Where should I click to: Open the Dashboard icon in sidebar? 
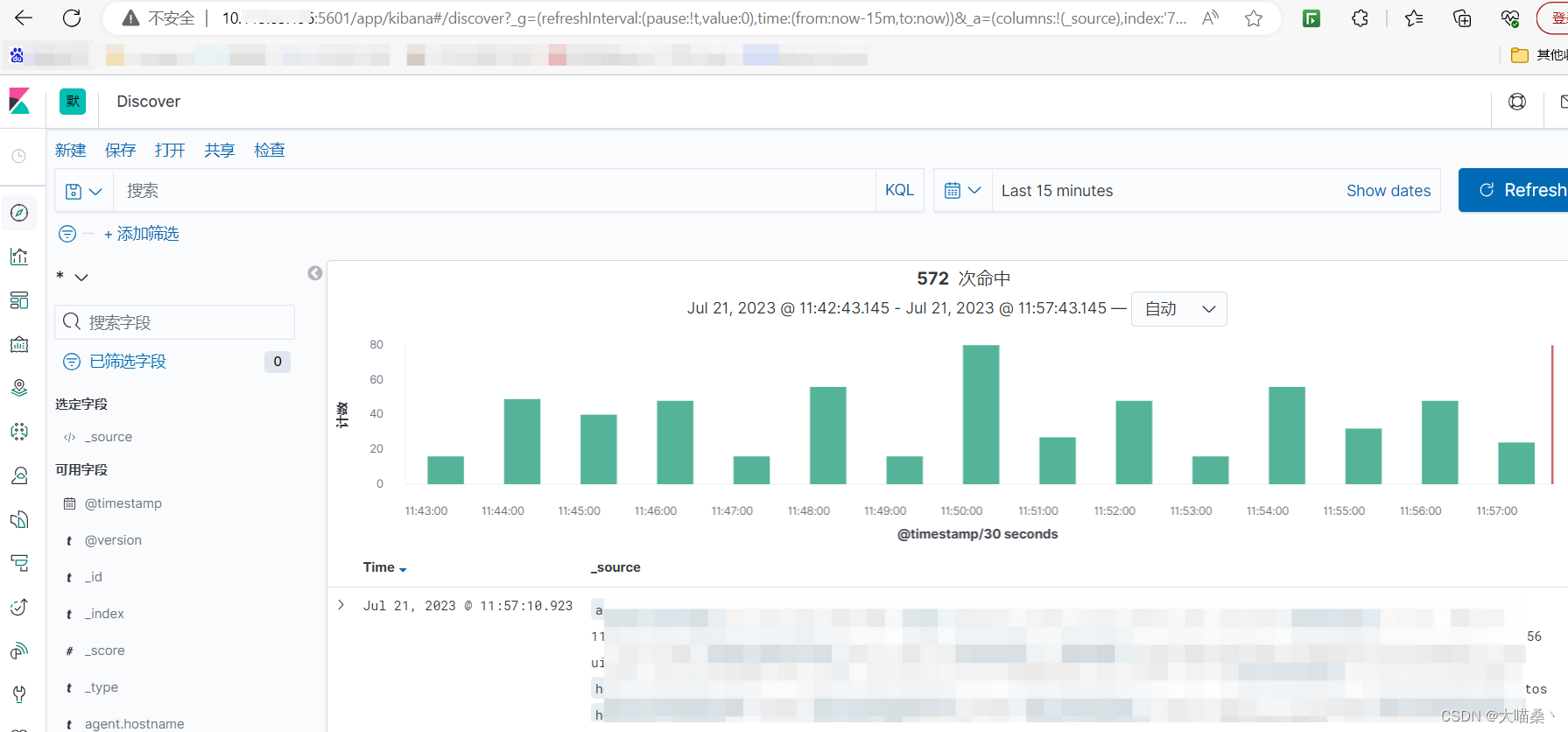pyautogui.click(x=19, y=300)
